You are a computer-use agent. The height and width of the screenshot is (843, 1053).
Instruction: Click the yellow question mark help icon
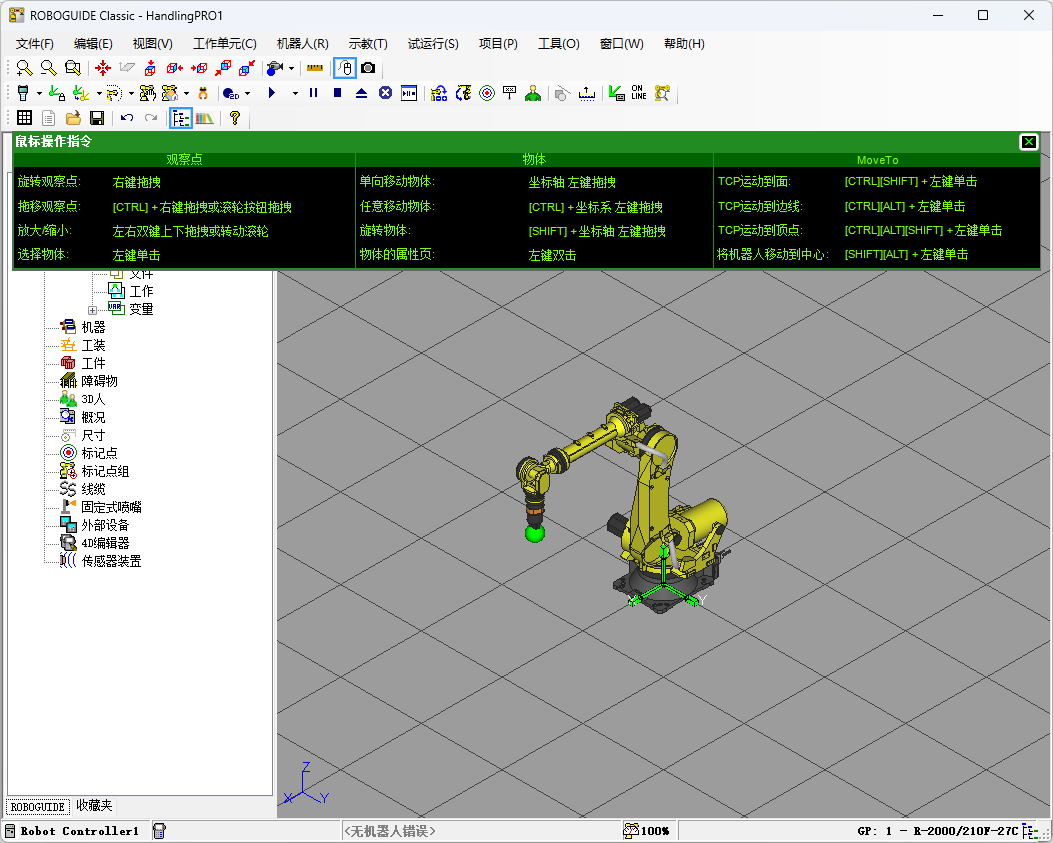point(235,118)
